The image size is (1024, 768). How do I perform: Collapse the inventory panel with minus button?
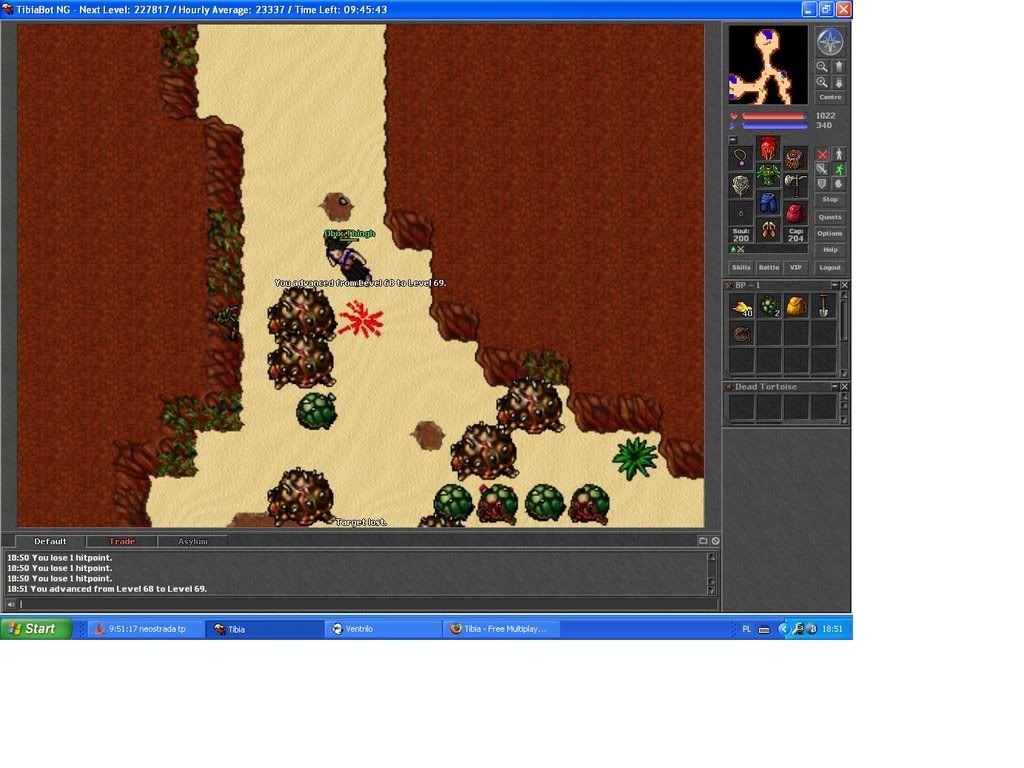(733, 140)
